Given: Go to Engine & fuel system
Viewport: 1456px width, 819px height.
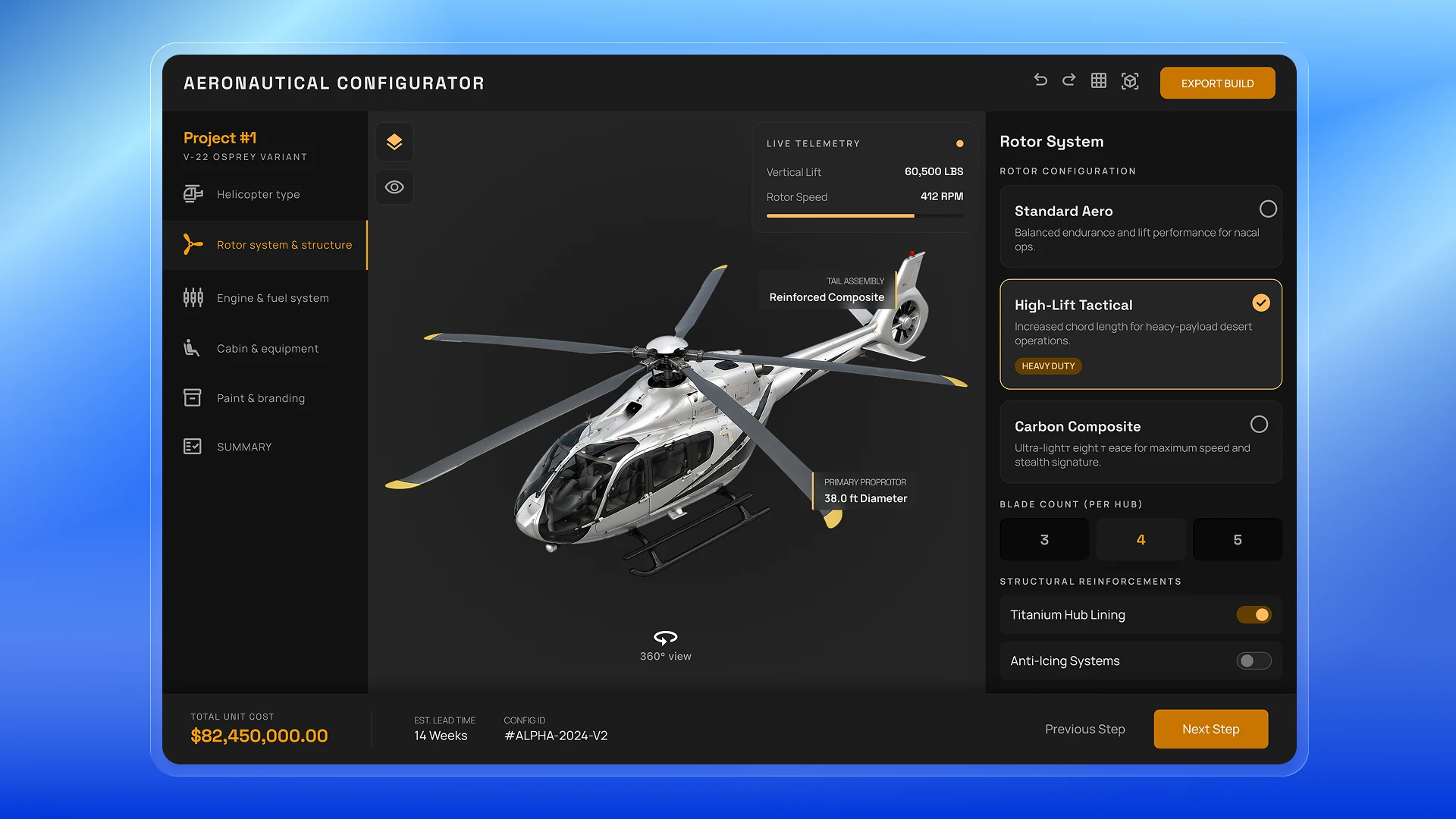Looking at the screenshot, I should tap(272, 298).
